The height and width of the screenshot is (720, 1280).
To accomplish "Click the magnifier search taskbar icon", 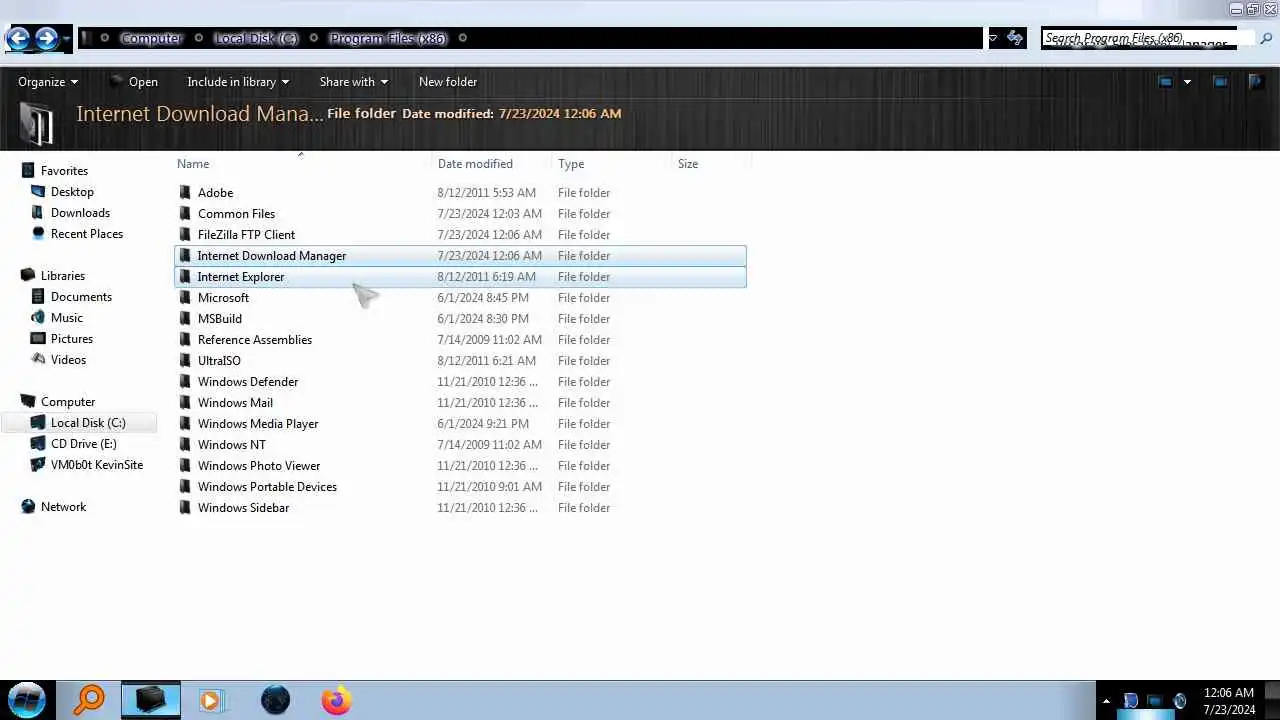I will pos(89,700).
